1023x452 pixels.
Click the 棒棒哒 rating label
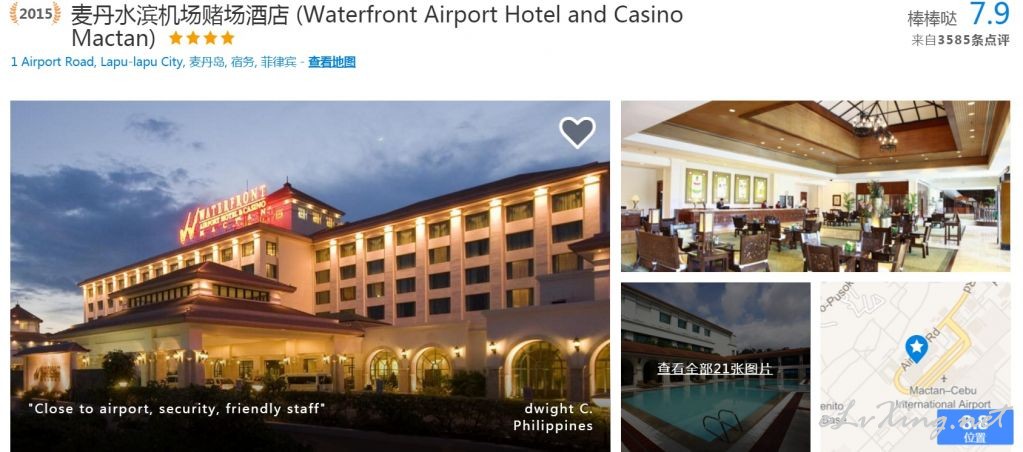click(932, 18)
